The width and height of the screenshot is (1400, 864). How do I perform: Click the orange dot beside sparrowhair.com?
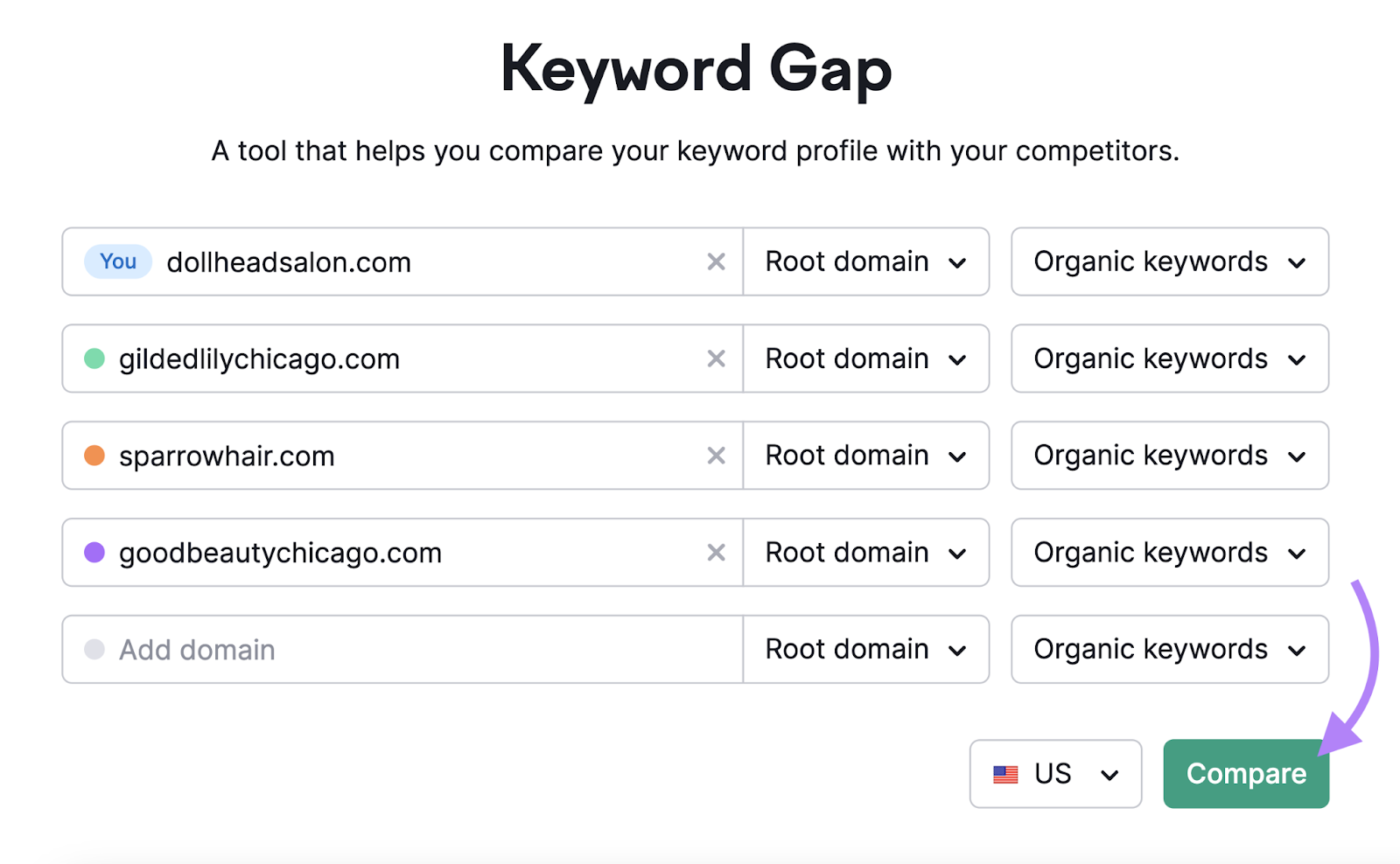click(x=94, y=456)
